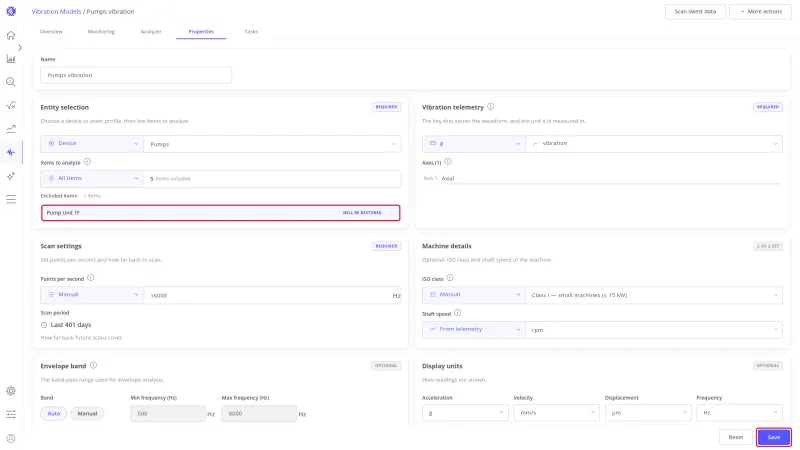Image resolution: width=800 pixels, height=450 pixels.
Task: Open Class I small machines dropdown
Action: tap(654, 295)
